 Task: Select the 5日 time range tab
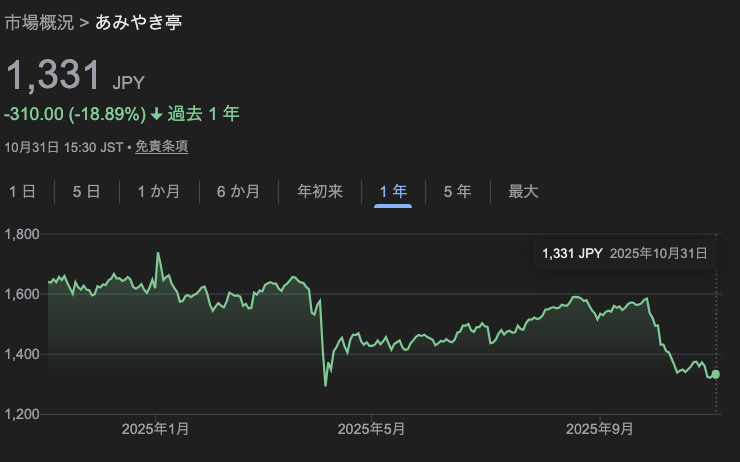click(86, 192)
